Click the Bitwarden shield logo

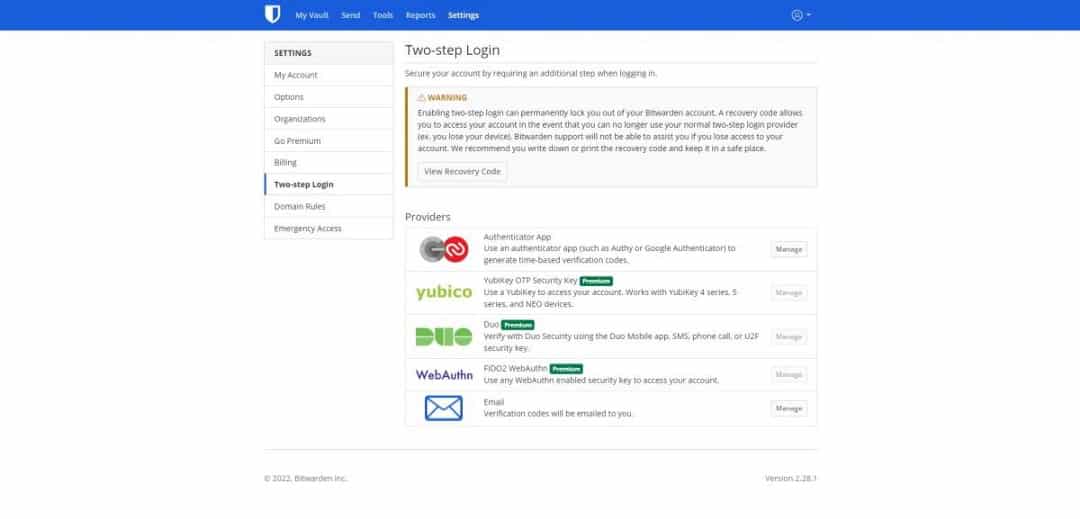point(272,15)
